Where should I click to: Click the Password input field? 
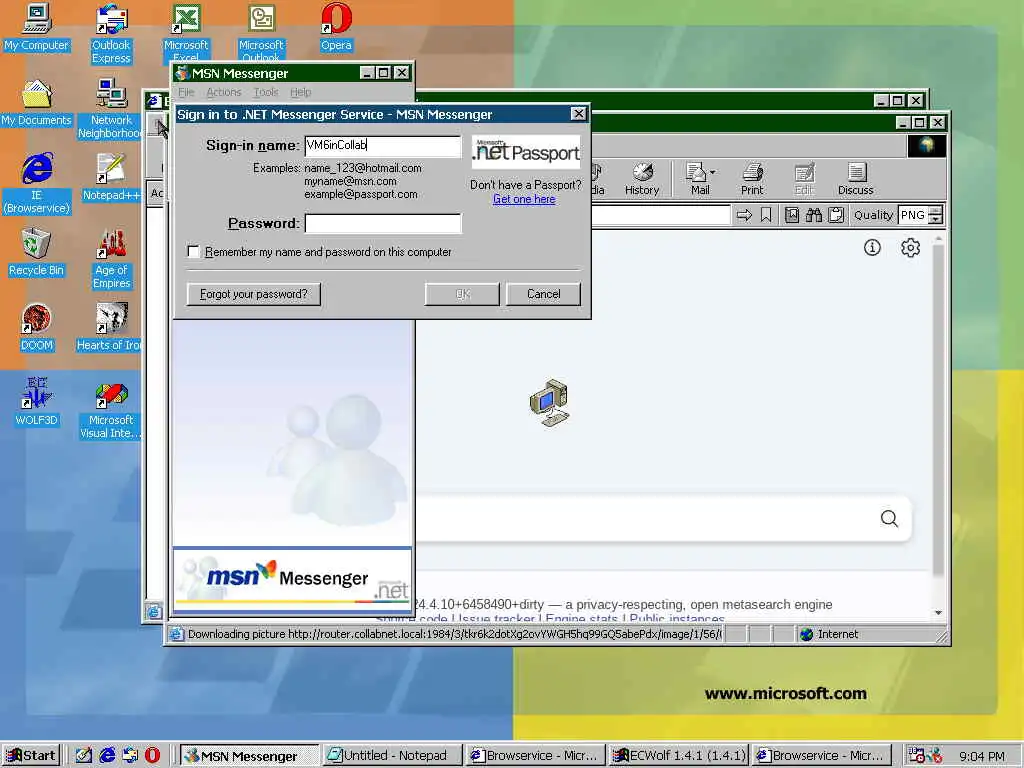click(383, 223)
